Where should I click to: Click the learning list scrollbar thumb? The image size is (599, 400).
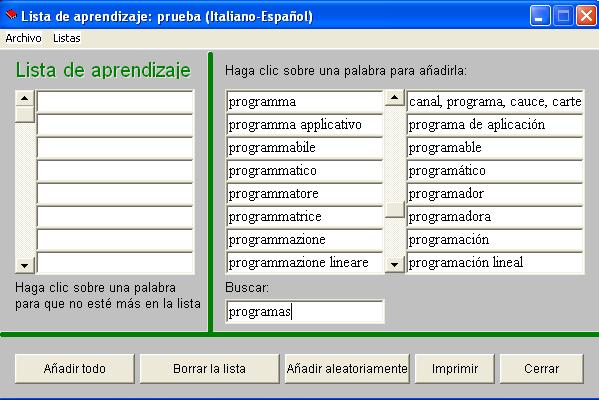tap(24, 114)
